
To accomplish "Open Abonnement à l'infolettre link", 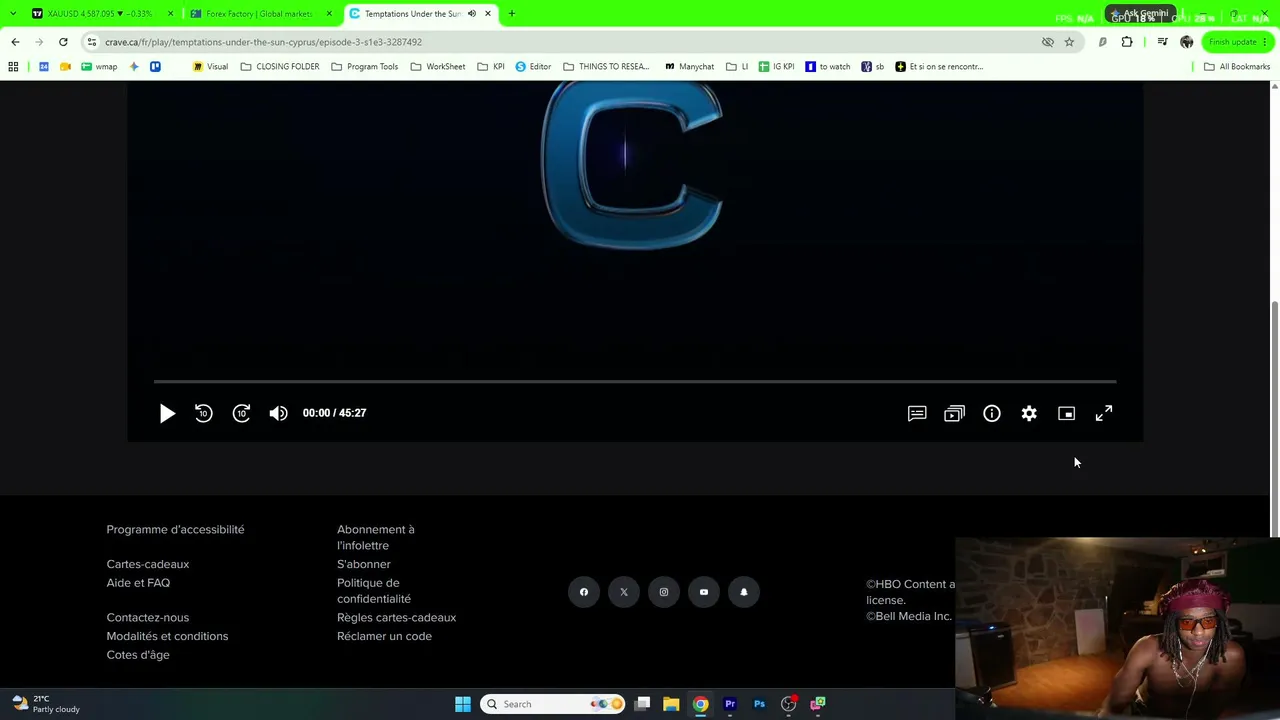I will pyautogui.click(x=376, y=537).
